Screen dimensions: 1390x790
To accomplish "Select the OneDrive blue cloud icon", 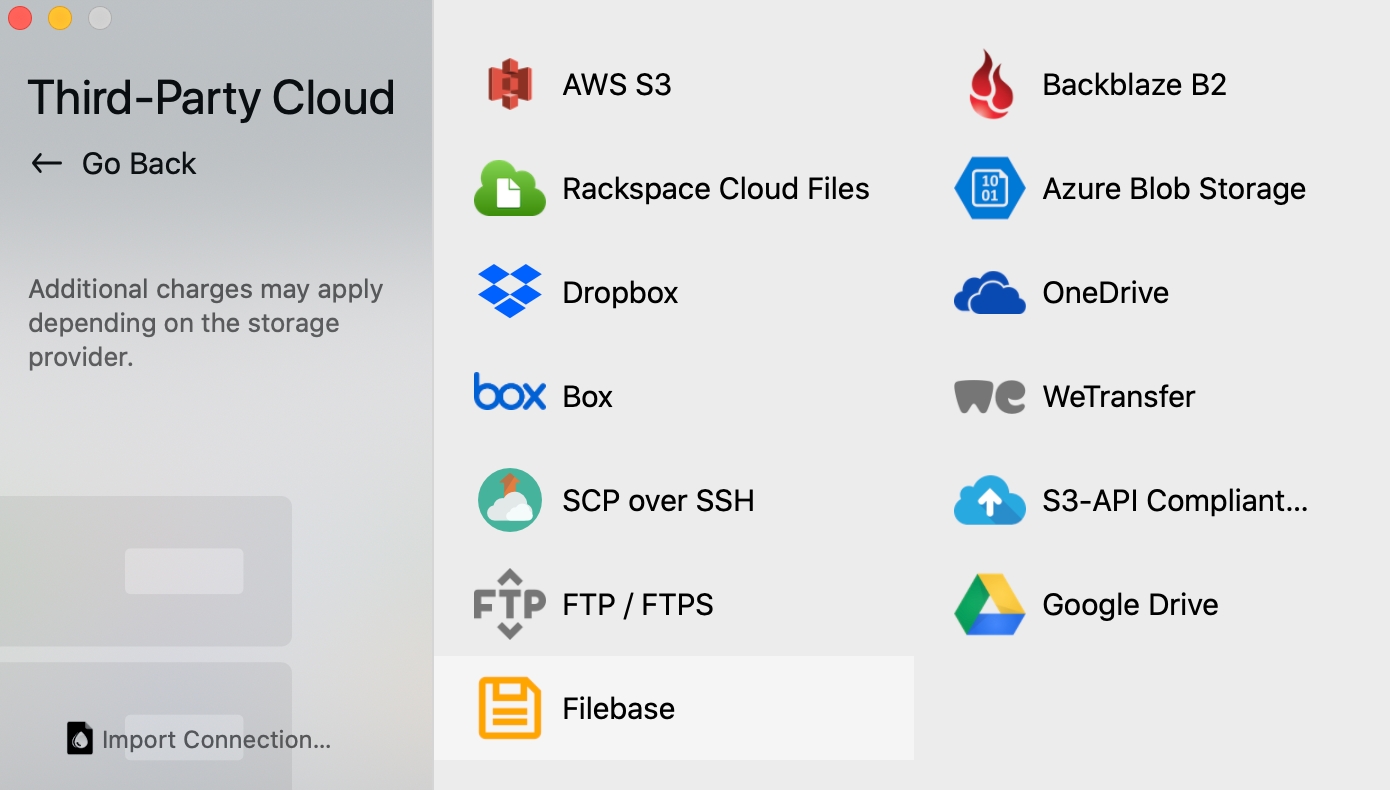I will point(990,293).
